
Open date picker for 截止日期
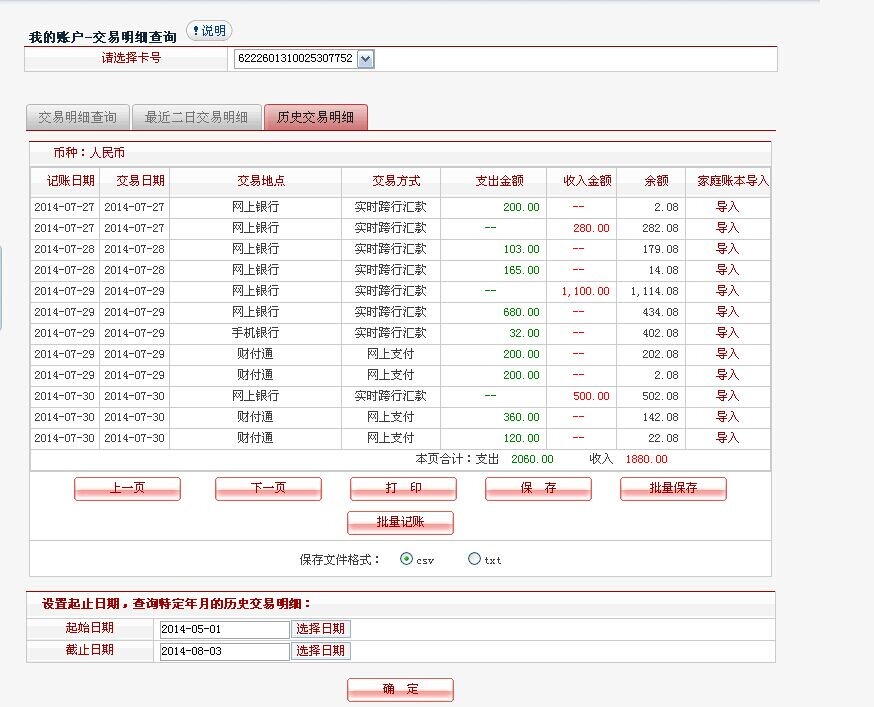[x=321, y=651]
